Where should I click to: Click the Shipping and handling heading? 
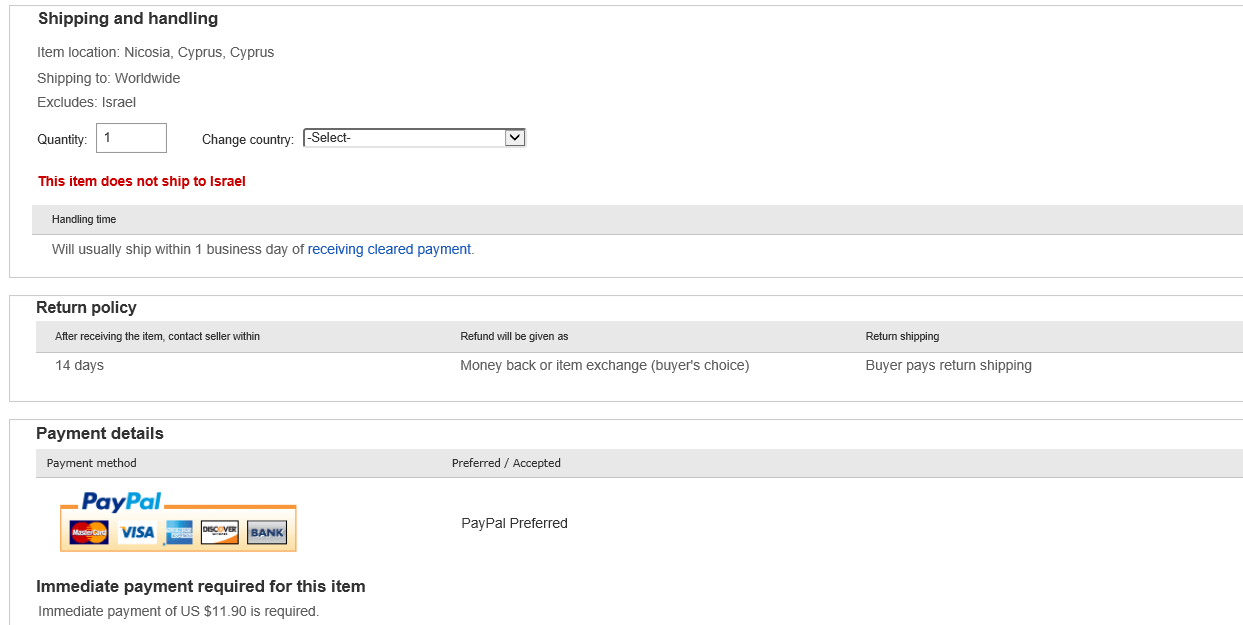coord(128,19)
